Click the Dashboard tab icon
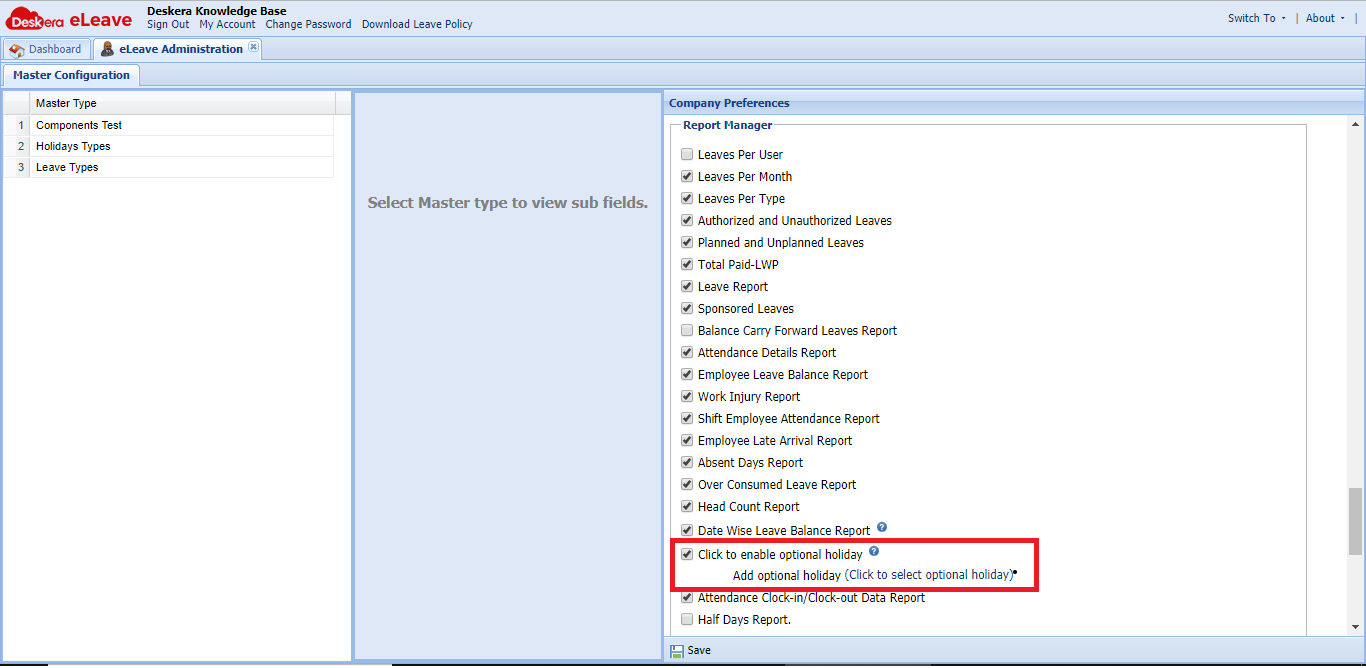 coord(17,49)
